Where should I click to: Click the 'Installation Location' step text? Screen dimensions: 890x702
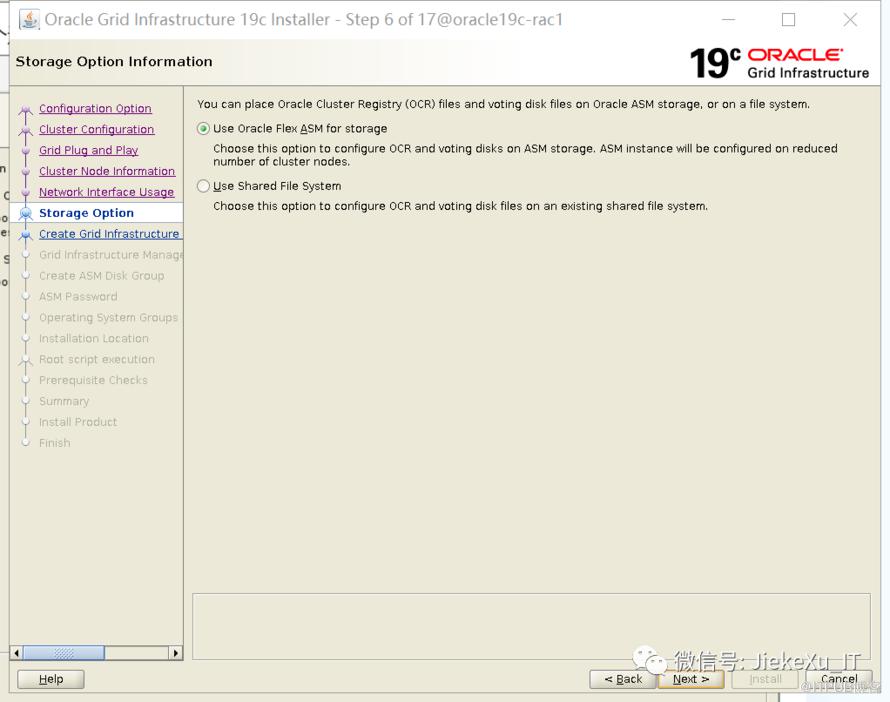[x=94, y=339]
